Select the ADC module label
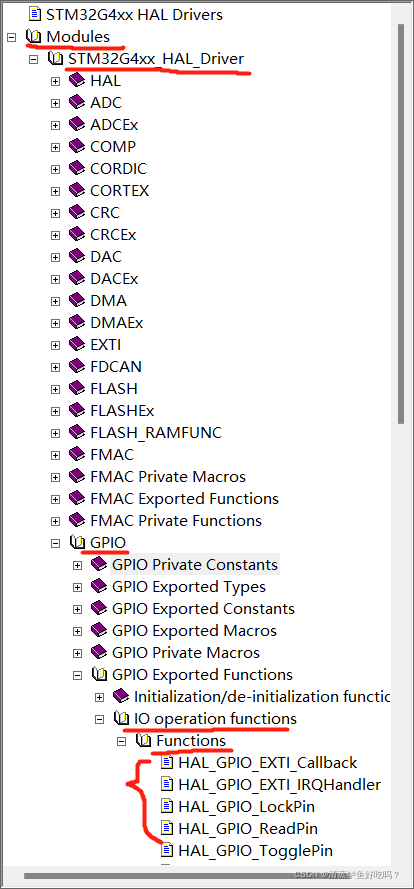 click(x=106, y=103)
